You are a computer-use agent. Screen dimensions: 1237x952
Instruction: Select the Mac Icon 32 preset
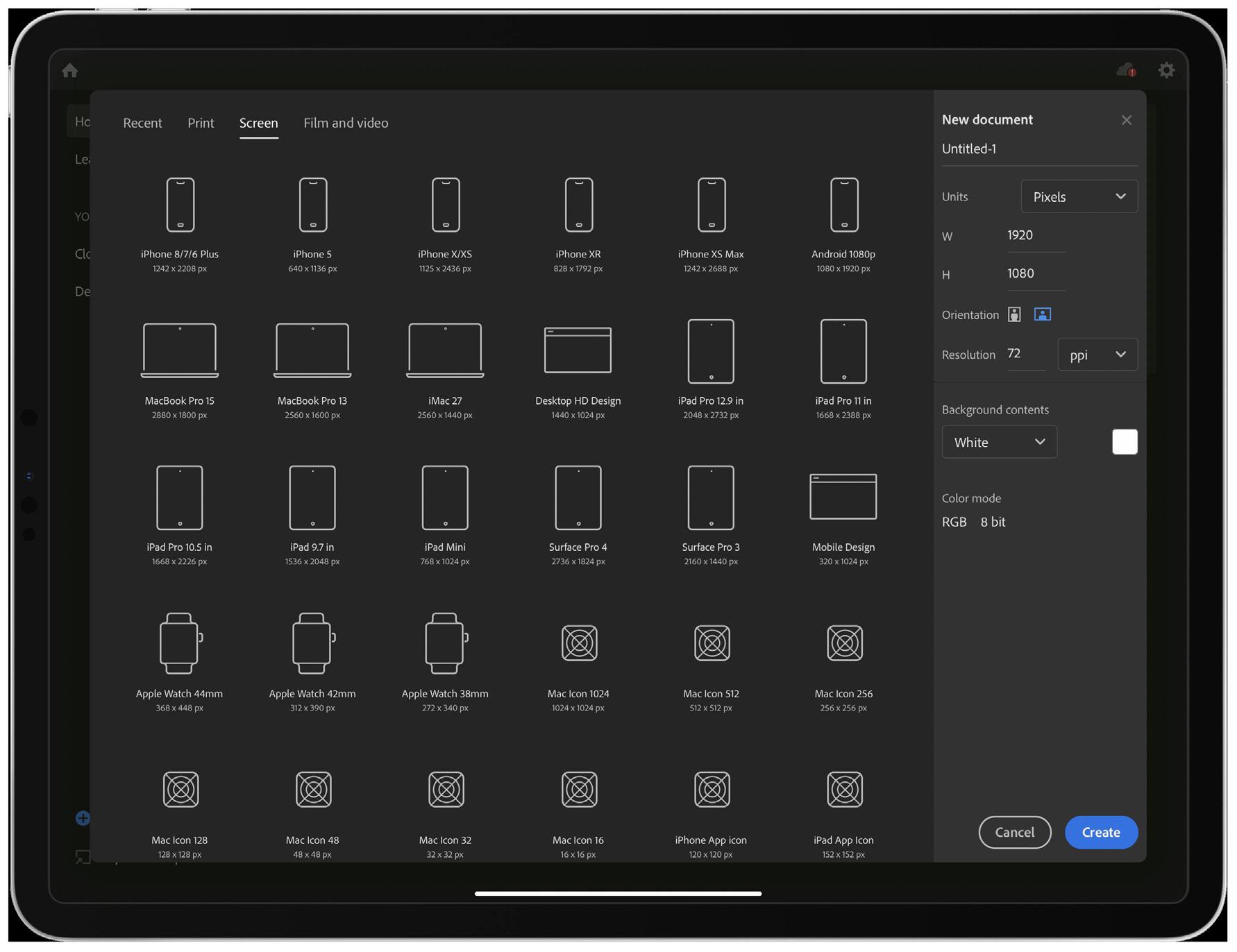[445, 815]
